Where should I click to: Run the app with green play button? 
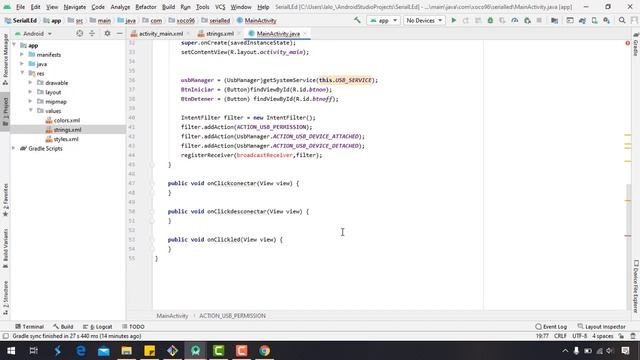(x=453, y=20)
